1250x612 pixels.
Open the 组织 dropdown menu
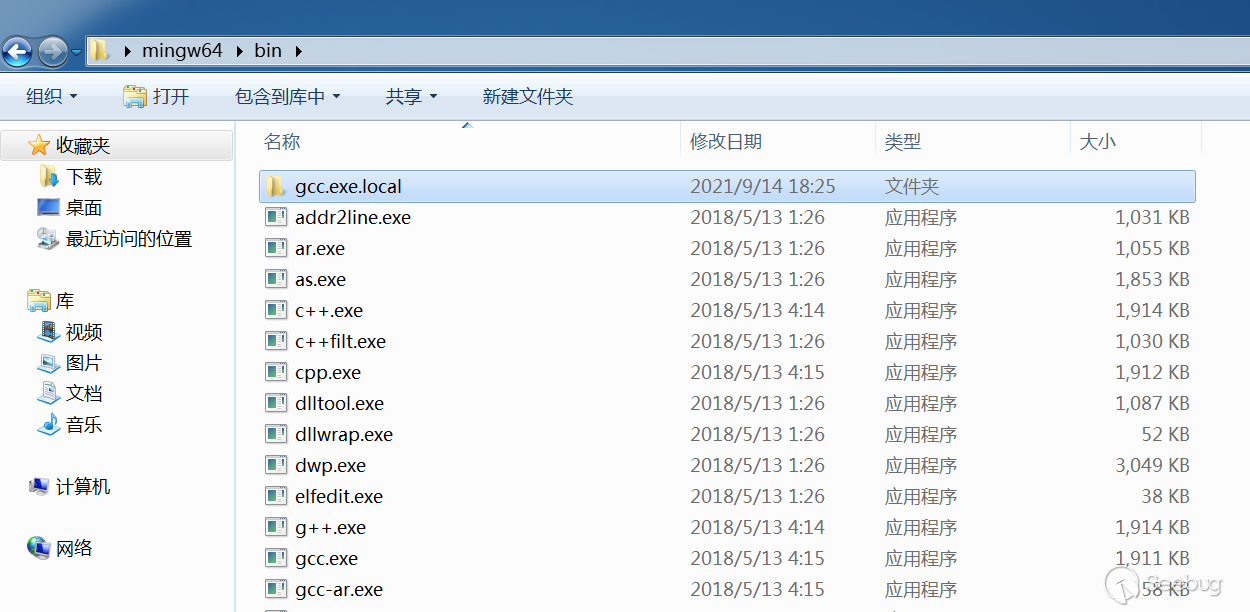(x=51, y=97)
